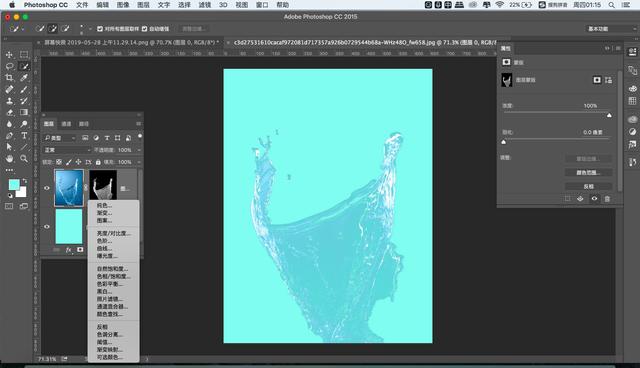This screenshot has height=368, width=640.
Task: Hide the water splash layer
Action: click(47, 188)
